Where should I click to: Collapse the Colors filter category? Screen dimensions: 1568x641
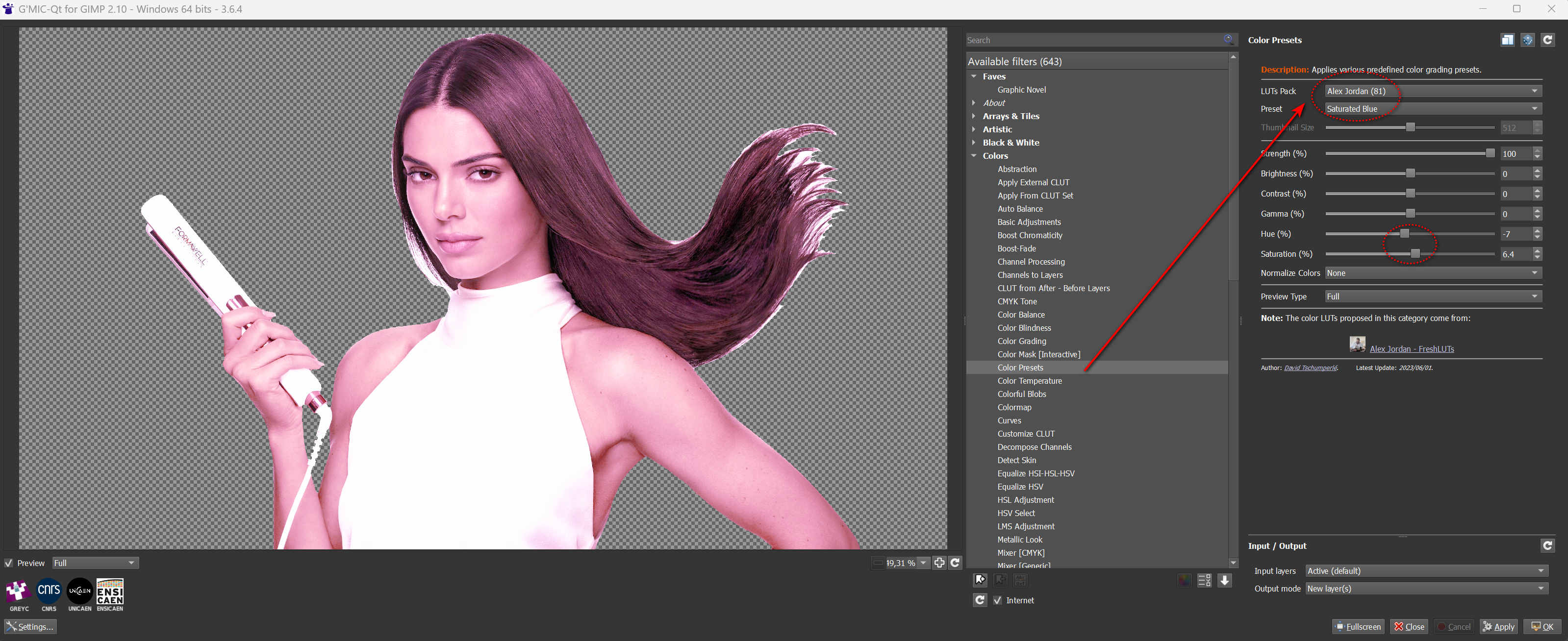974,156
